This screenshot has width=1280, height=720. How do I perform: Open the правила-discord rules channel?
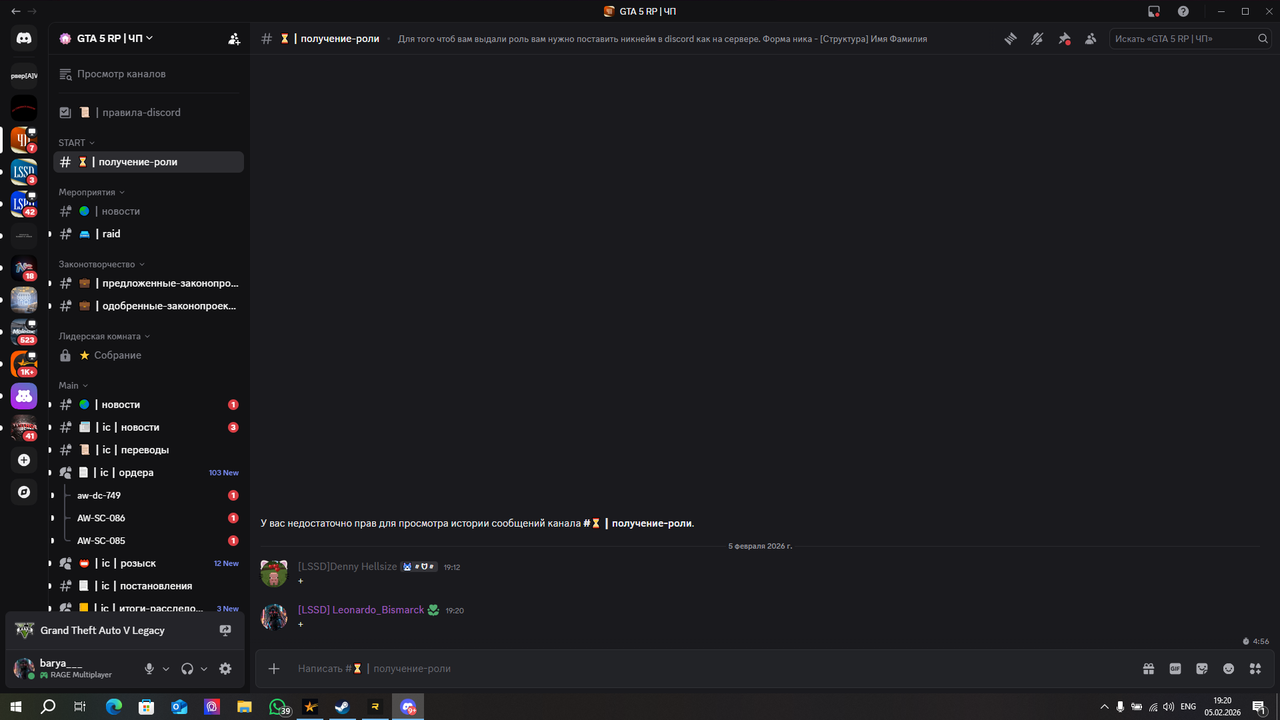coord(148,112)
